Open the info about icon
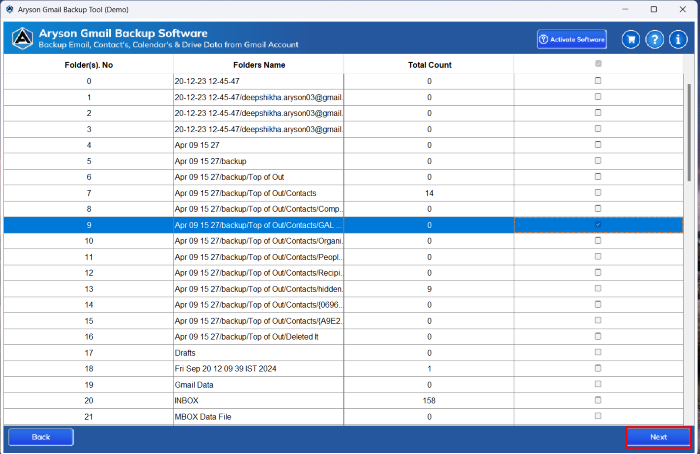The height and width of the screenshot is (454, 700). pyautogui.click(x=678, y=39)
